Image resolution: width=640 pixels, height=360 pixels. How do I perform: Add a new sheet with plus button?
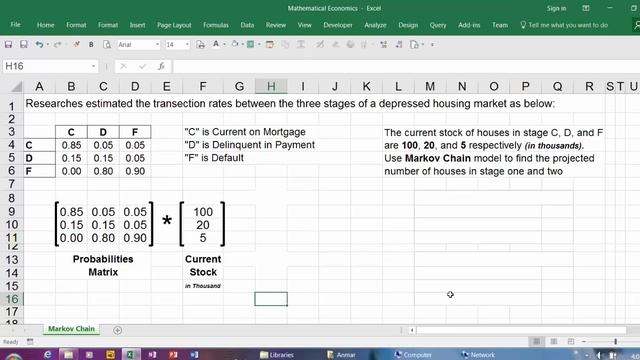(x=118, y=330)
